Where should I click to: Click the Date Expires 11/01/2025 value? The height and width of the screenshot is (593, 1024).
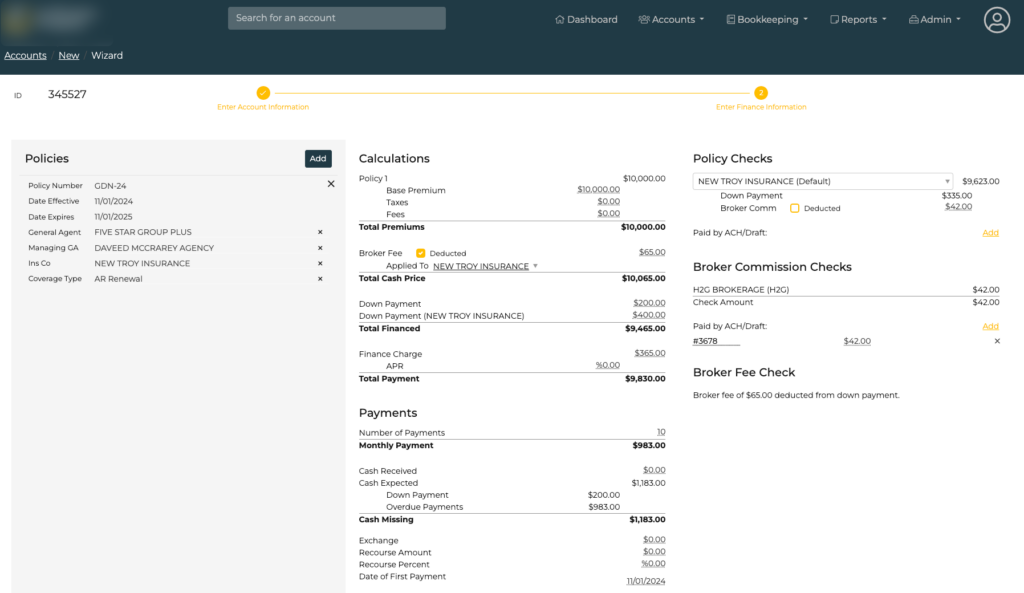pos(114,217)
